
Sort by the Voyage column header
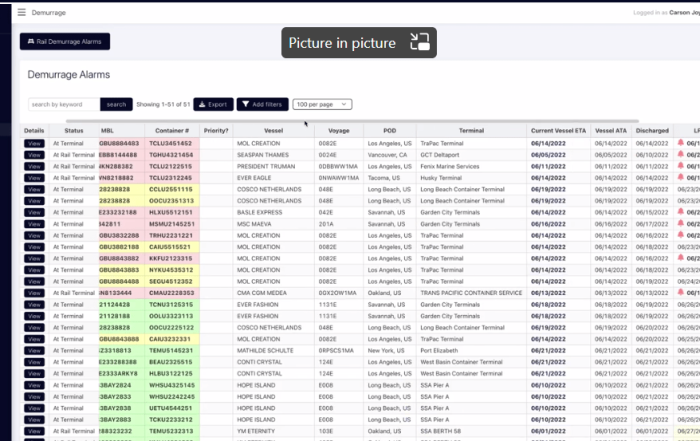pos(339,131)
